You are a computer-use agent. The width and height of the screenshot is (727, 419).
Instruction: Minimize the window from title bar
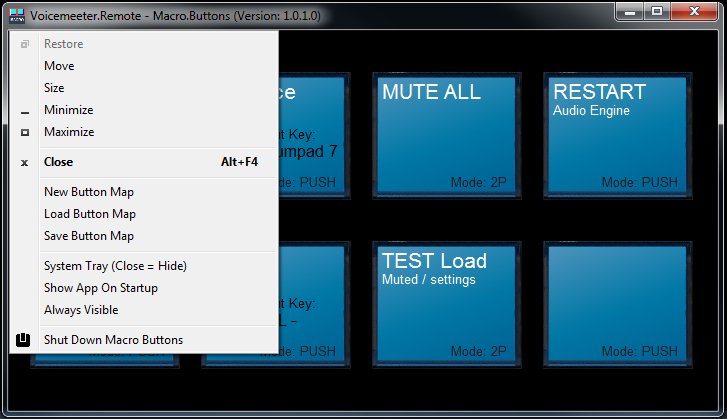coord(630,12)
